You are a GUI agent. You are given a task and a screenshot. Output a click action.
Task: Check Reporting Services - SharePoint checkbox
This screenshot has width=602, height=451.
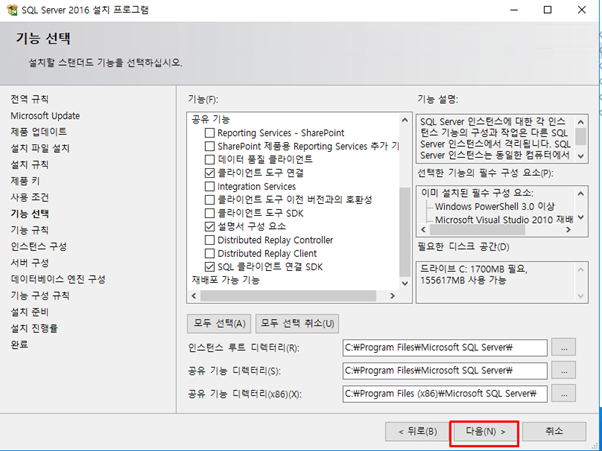(210, 133)
